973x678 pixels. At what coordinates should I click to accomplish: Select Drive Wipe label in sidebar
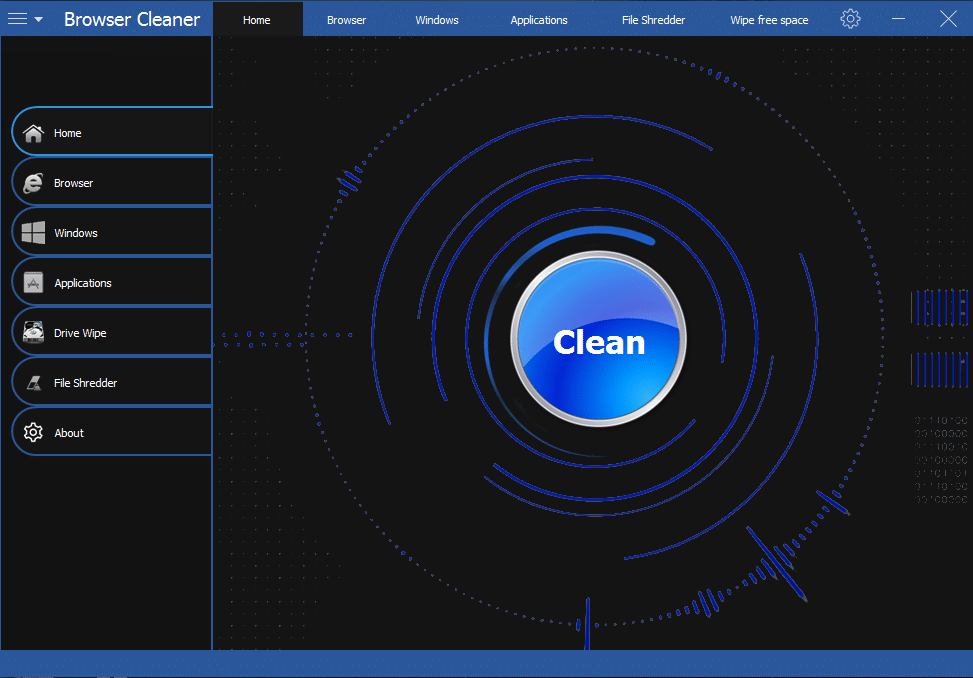click(80, 333)
